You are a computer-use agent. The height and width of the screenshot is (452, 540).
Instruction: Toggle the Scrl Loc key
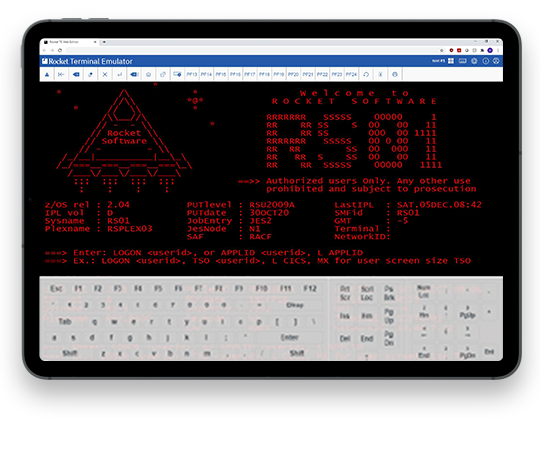(x=367, y=293)
